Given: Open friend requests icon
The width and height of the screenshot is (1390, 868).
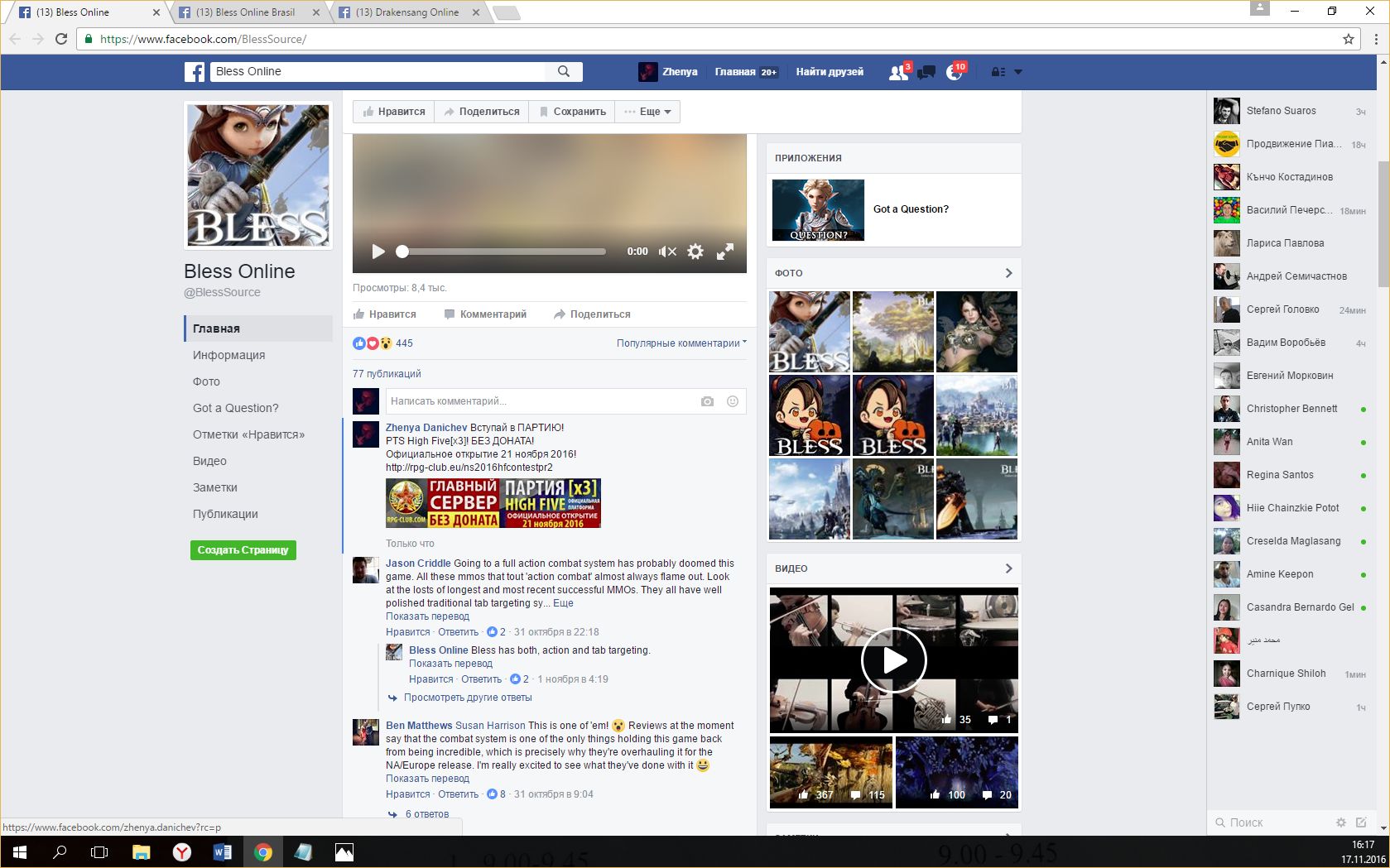Looking at the screenshot, I should tap(897, 73).
